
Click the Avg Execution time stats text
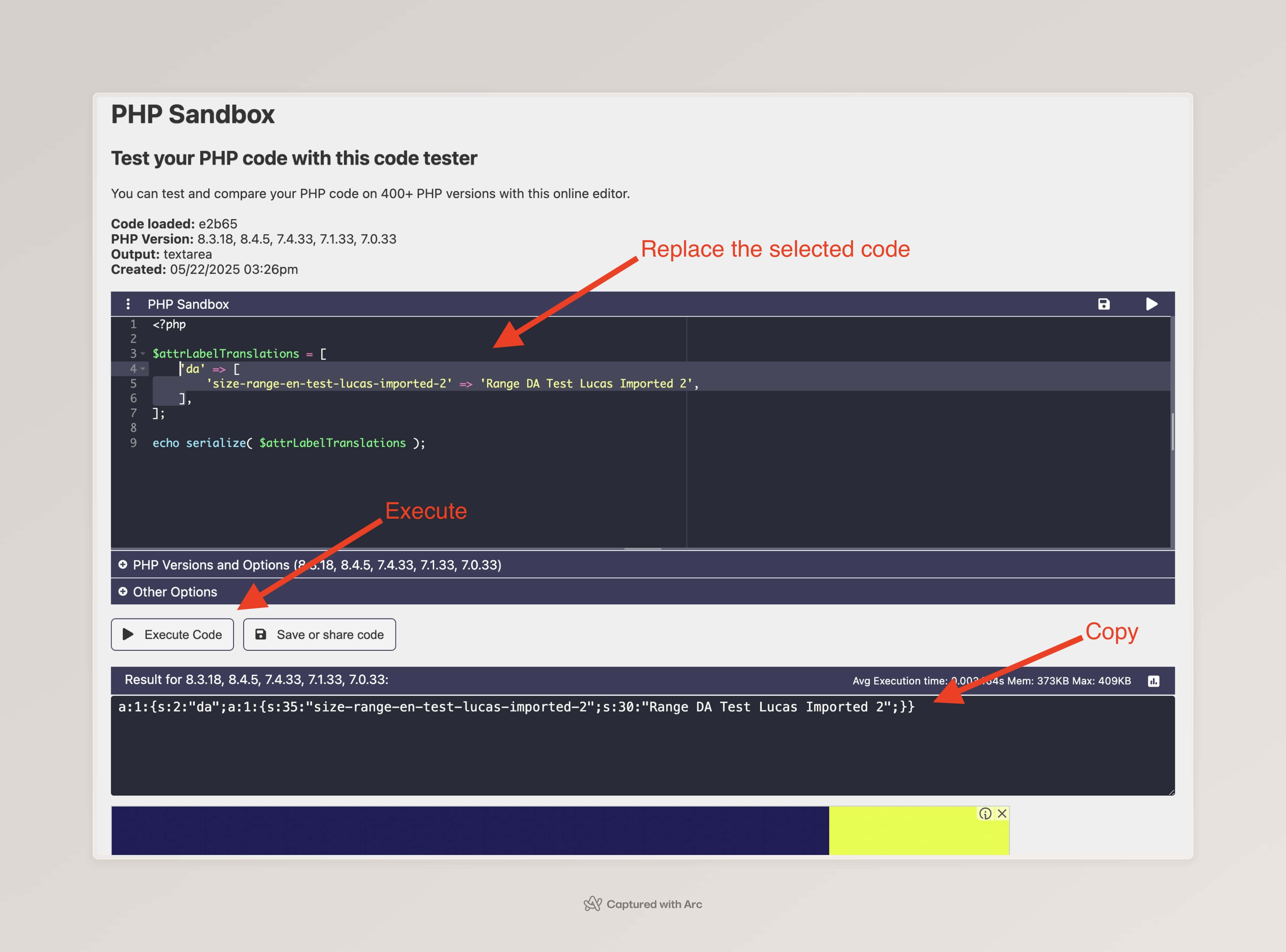[x=992, y=681]
